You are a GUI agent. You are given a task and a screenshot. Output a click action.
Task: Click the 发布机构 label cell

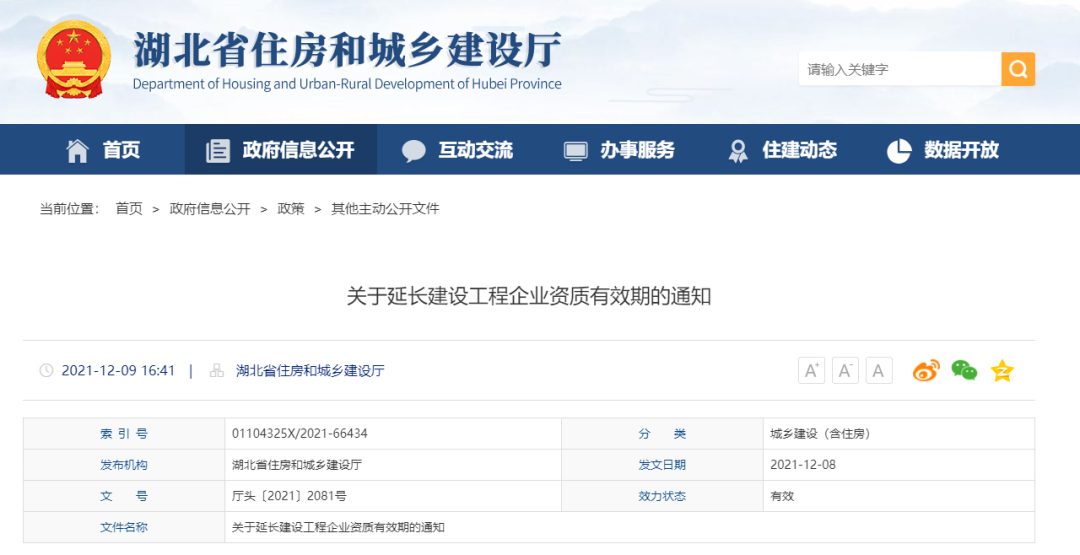(x=124, y=465)
